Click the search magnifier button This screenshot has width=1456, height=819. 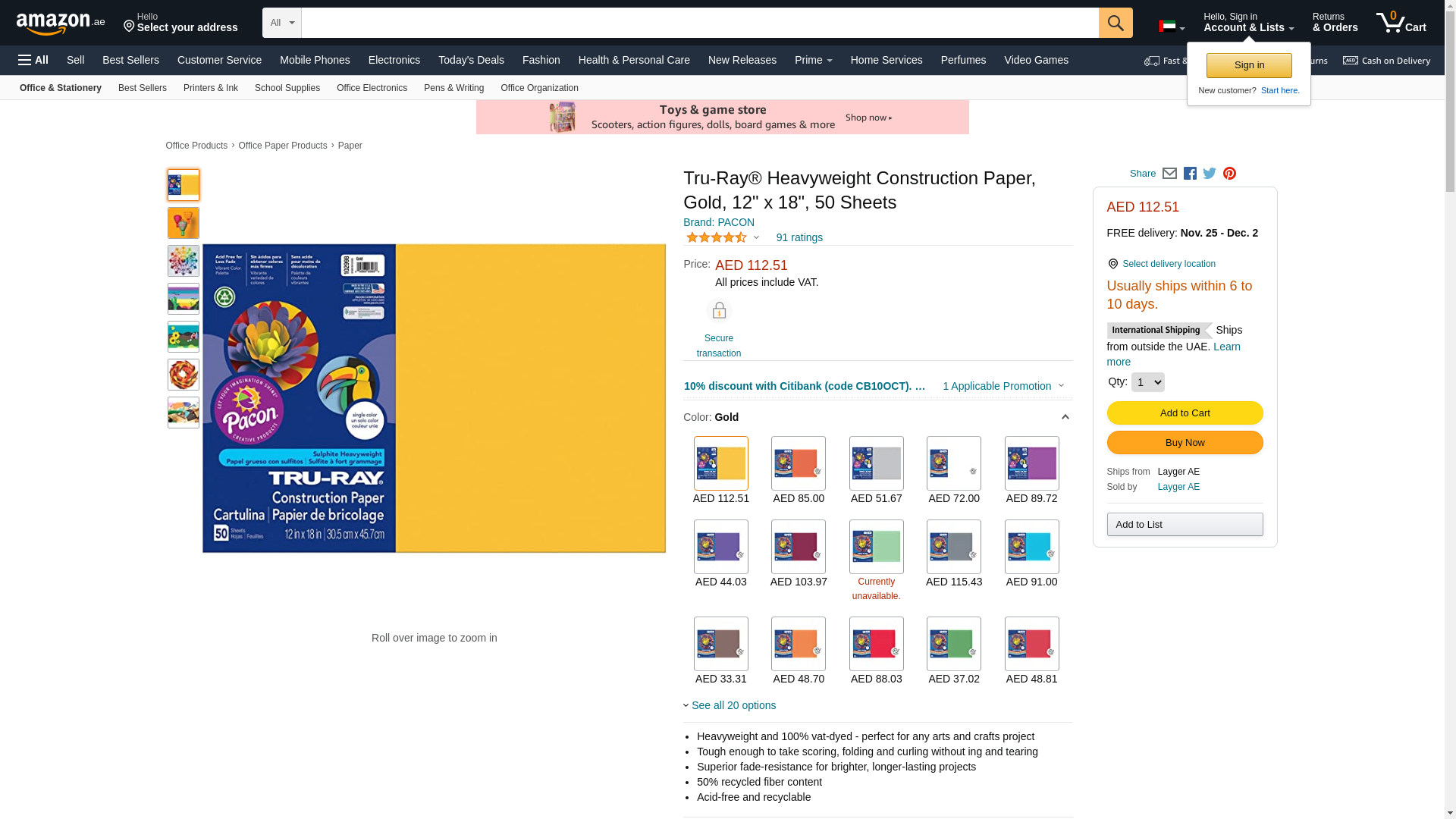click(1115, 23)
